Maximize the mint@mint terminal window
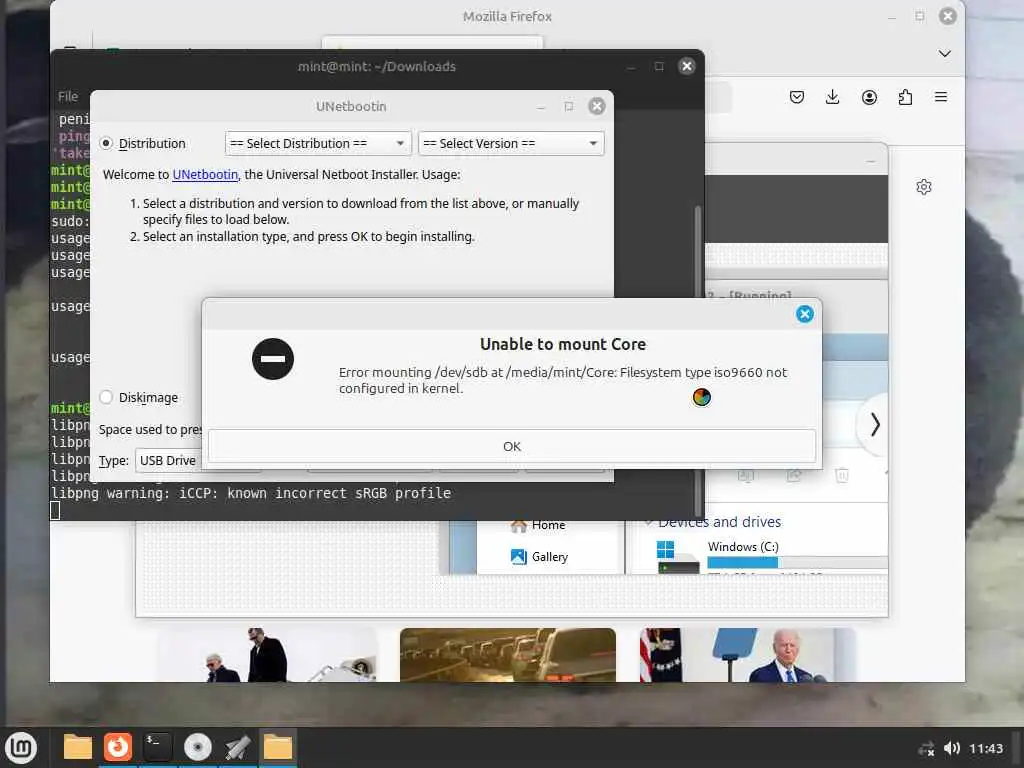The image size is (1024, 768). (659, 66)
